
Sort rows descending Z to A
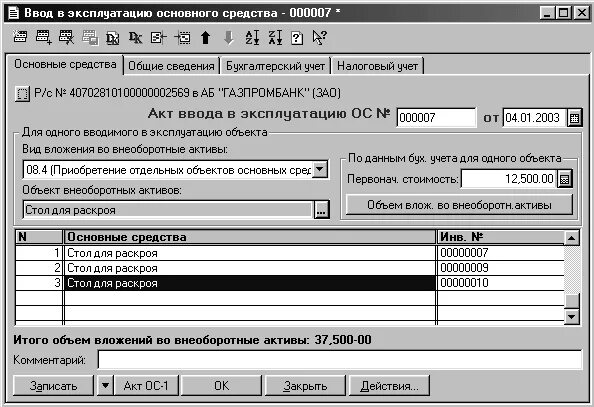point(275,38)
